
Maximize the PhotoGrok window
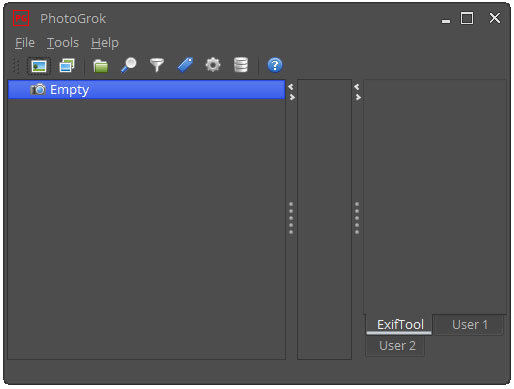pos(467,18)
